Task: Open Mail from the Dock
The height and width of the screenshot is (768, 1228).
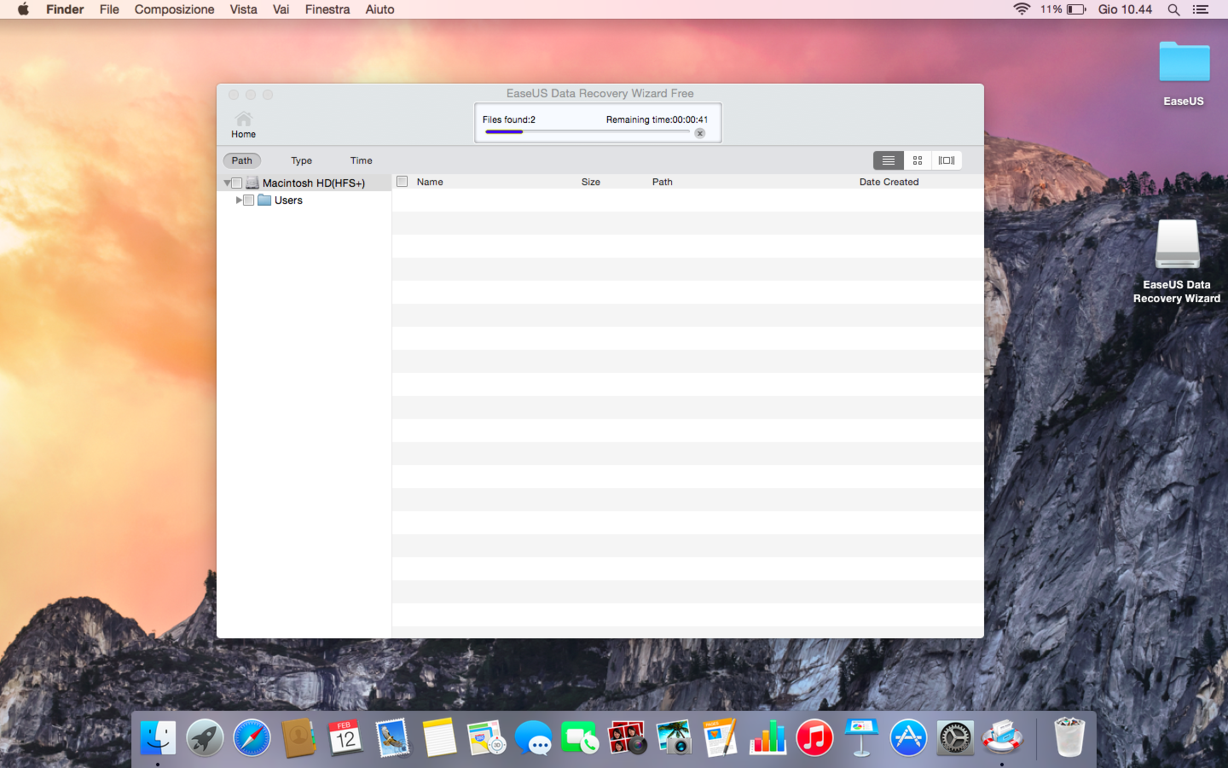Action: click(x=392, y=738)
